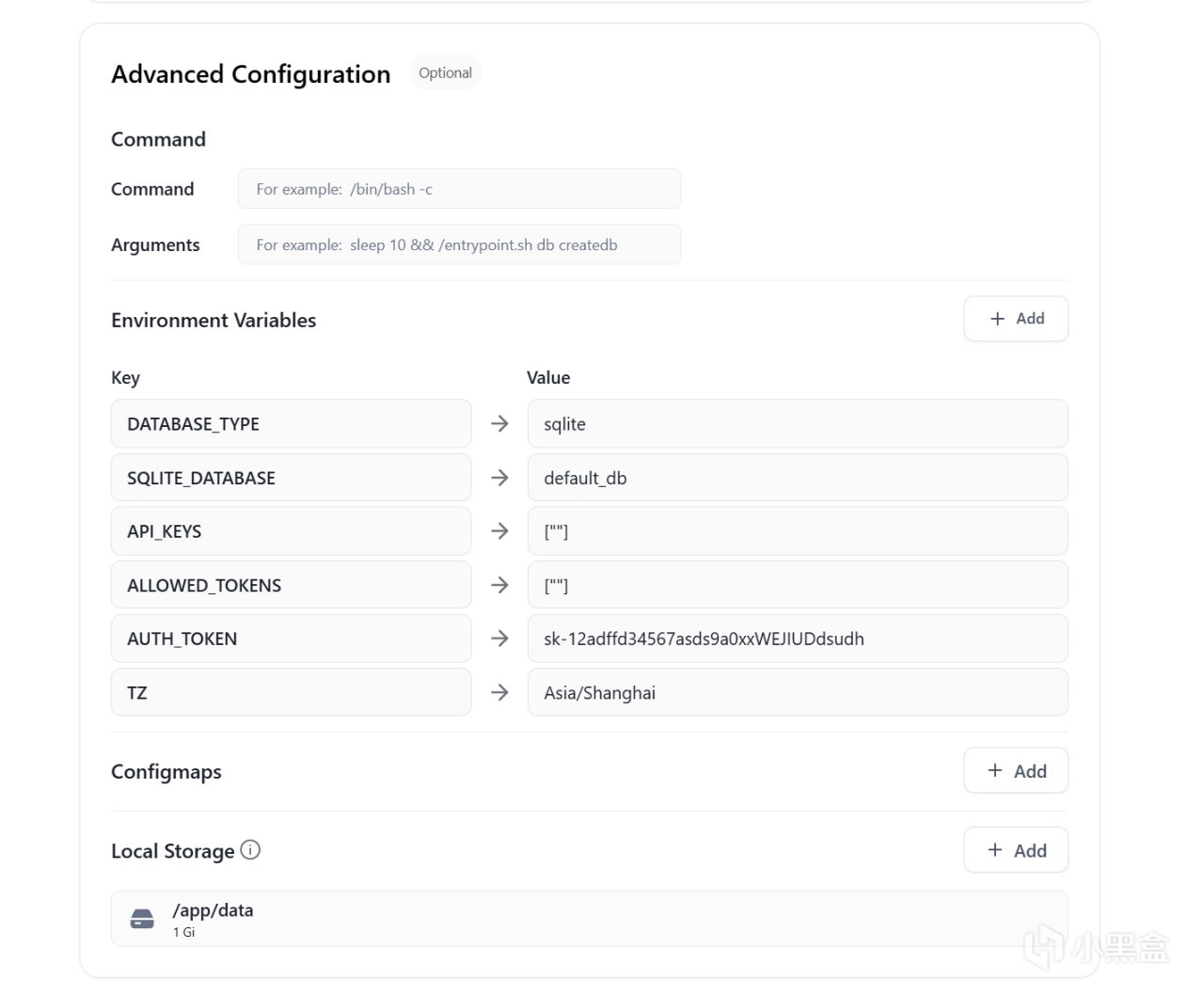Edit the DATABASE_TYPE key field
Image resolution: width=1204 pixels, height=995 pixels.
pyautogui.click(x=291, y=424)
